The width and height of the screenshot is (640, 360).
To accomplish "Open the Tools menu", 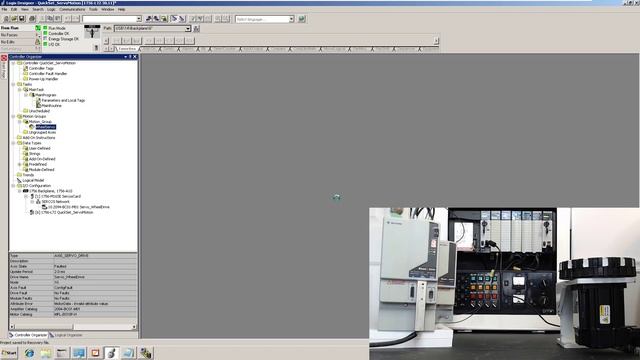I will point(93,9).
